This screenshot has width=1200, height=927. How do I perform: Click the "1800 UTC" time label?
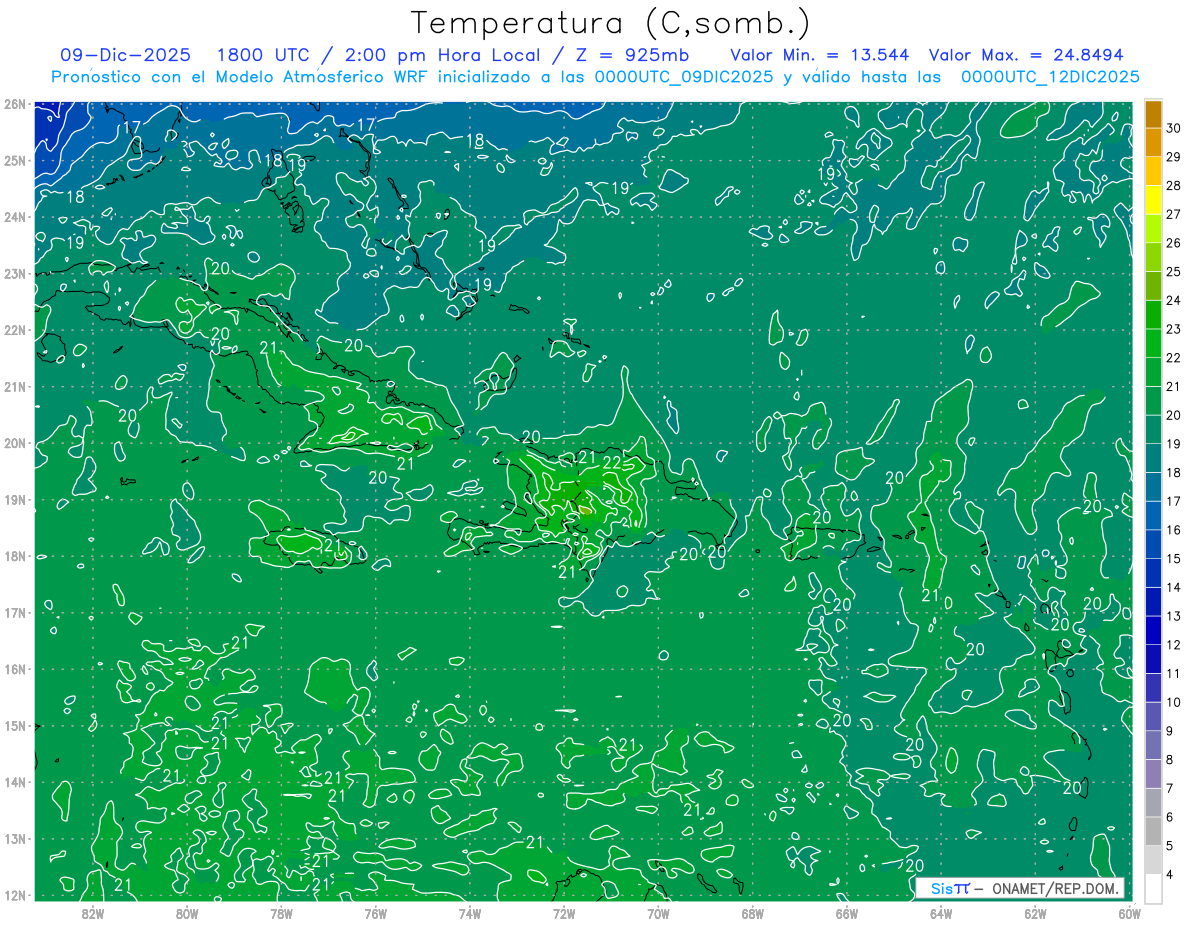(x=264, y=55)
